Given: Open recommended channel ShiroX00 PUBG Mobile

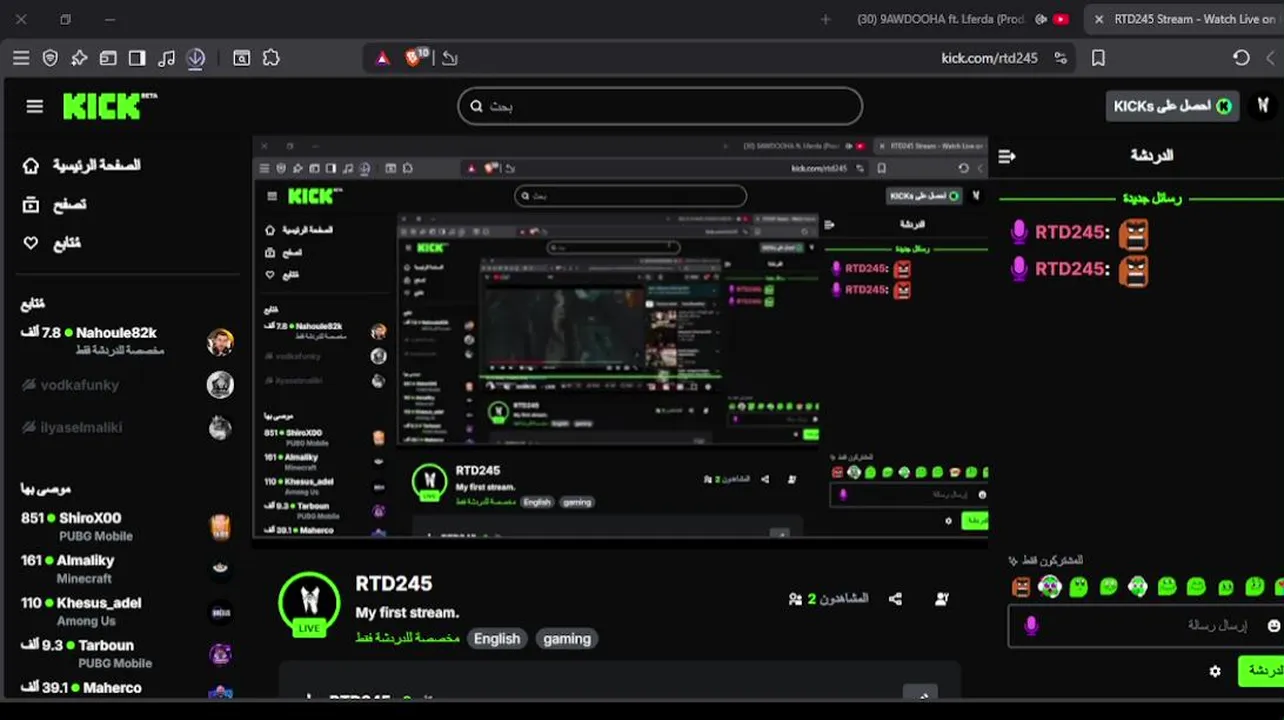Looking at the screenshot, I should click(127, 526).
